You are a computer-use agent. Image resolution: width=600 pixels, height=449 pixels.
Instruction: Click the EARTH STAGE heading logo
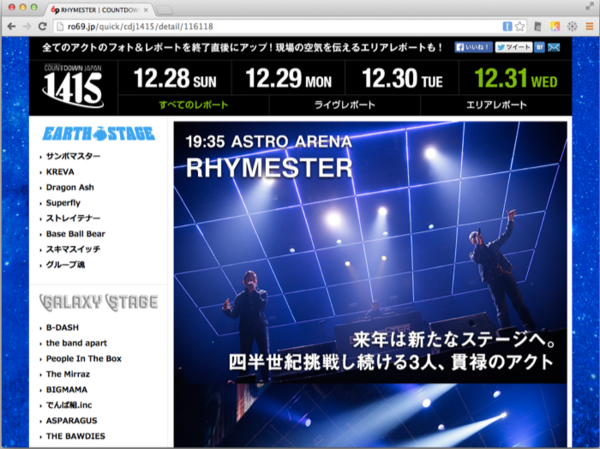click(99, 134)
